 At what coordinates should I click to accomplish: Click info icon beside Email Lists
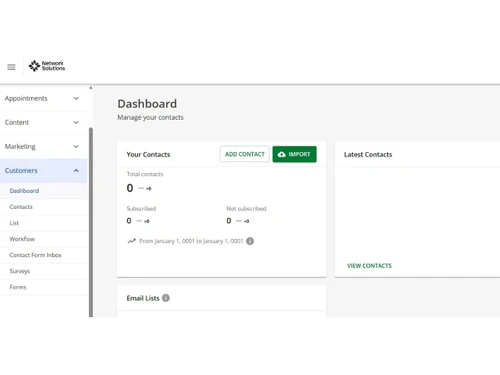click(x=166, y=298)
